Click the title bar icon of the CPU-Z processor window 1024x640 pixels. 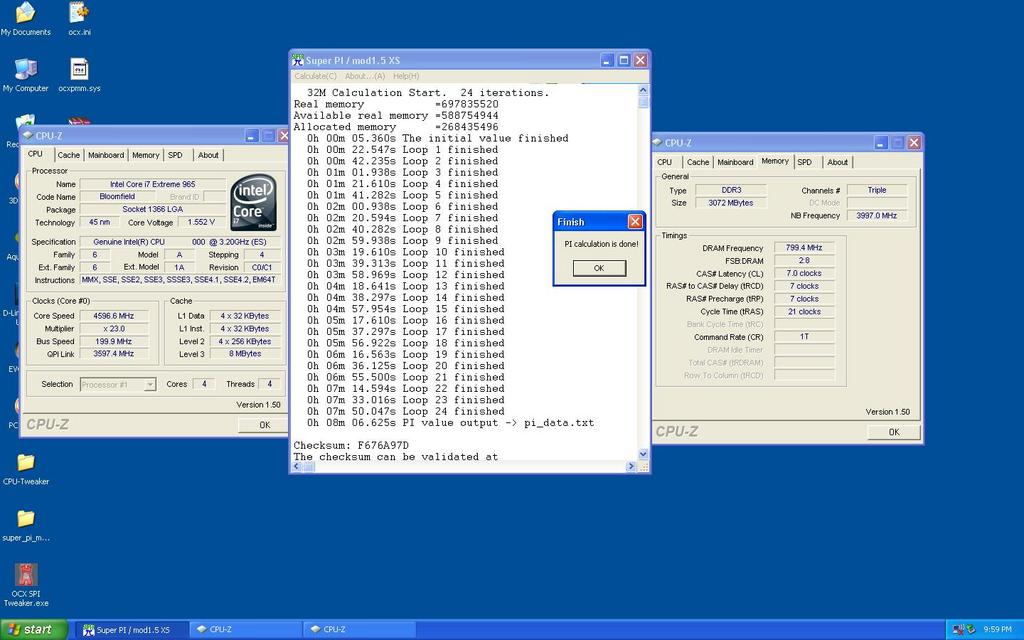tap(27, 136)
